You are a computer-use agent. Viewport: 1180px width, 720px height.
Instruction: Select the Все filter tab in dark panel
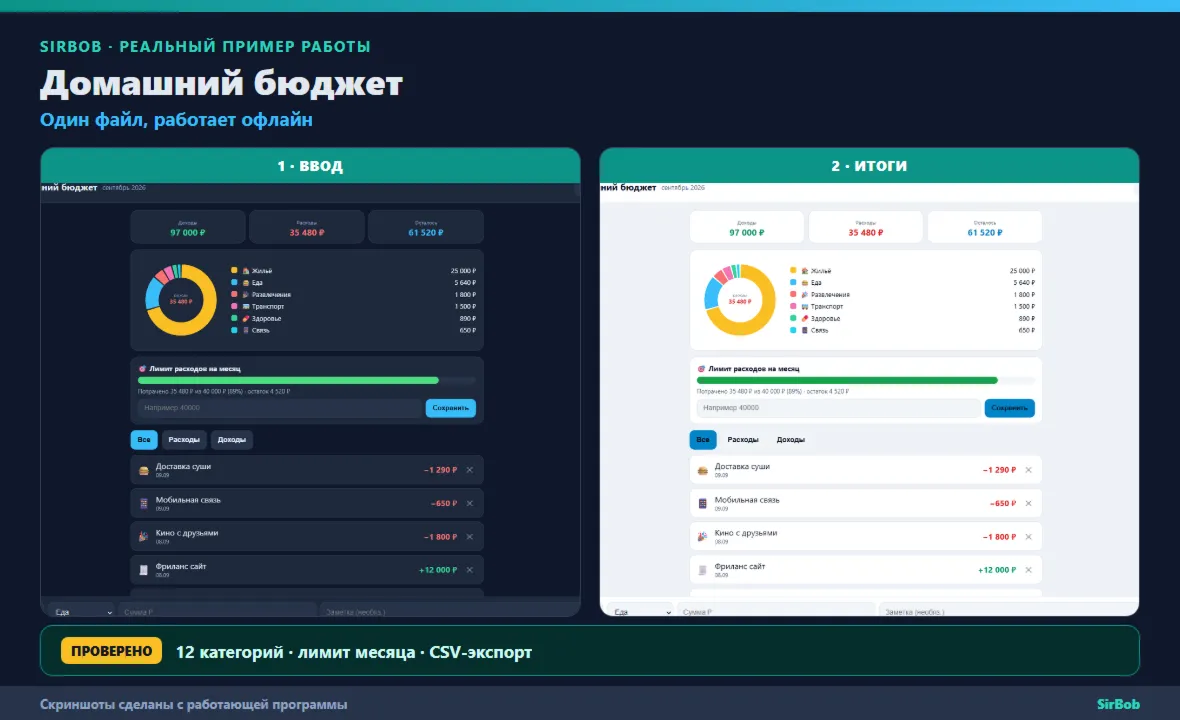tap(144, 439)
